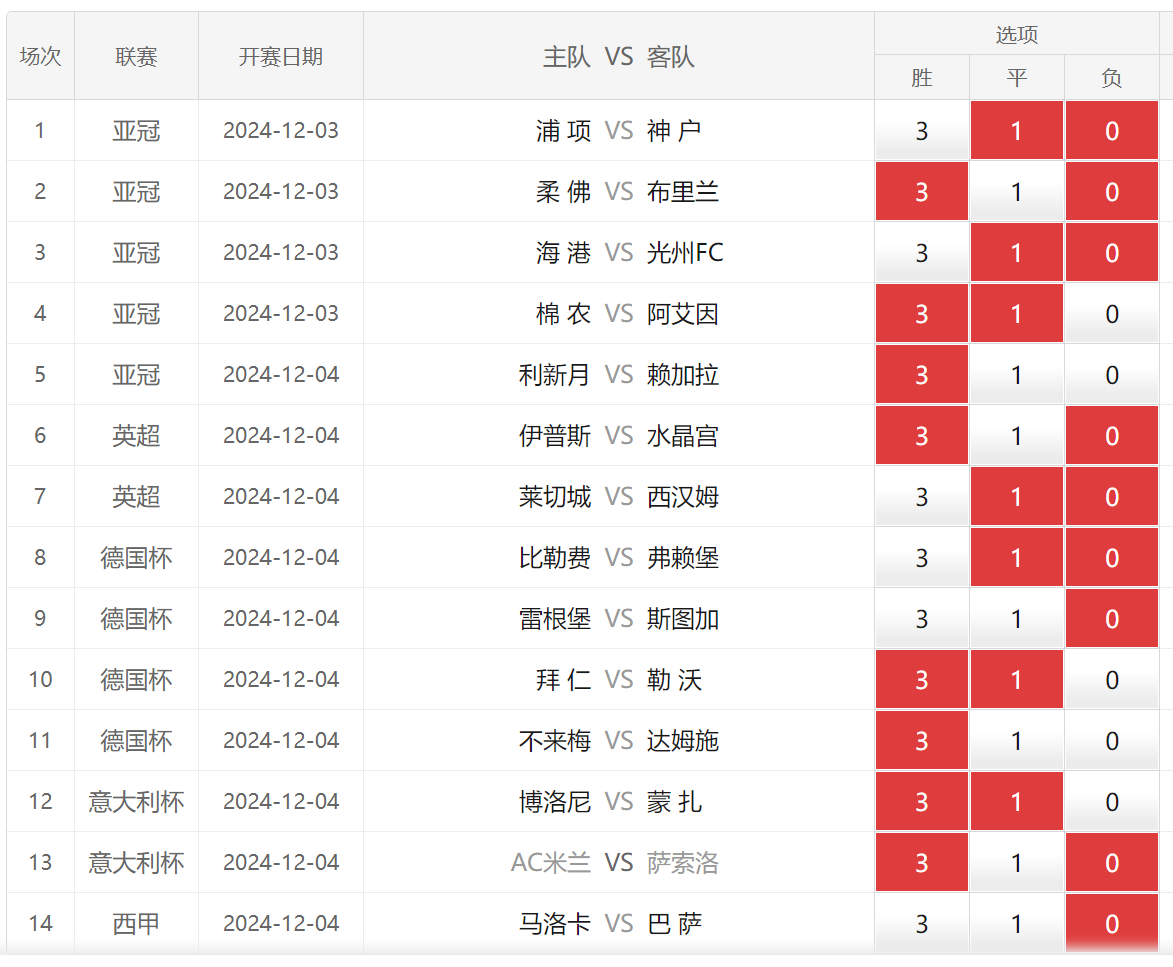Click the greyed match AC米兰 VS 萨索洛

point(615,862)
